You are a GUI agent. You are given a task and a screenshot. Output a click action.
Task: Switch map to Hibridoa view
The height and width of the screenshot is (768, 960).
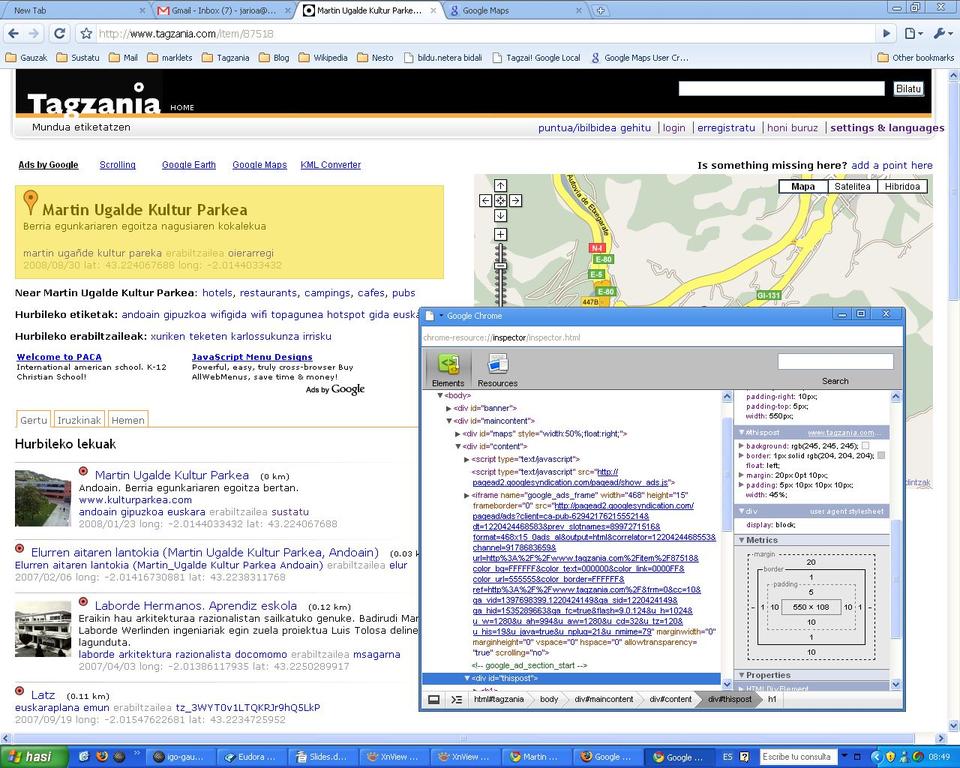click(902, 187)
